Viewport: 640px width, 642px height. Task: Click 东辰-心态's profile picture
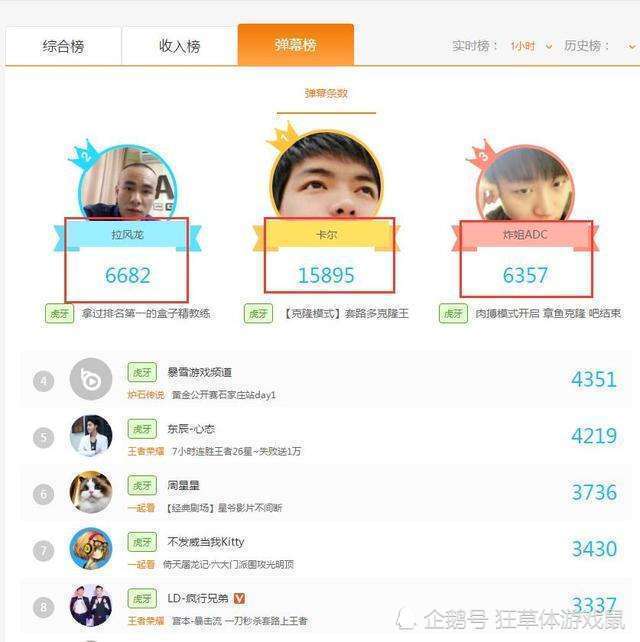click(x=91, y=436)
